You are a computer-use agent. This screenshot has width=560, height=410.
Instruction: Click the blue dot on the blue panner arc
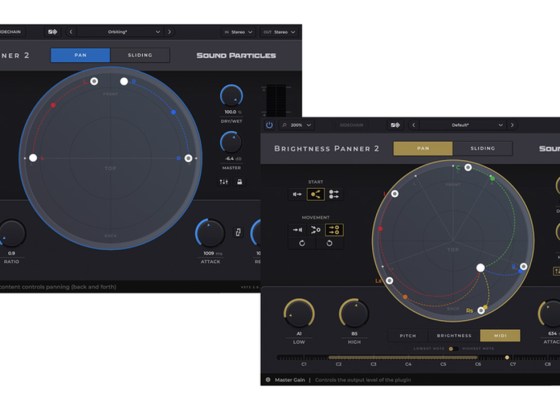[174, 112]
